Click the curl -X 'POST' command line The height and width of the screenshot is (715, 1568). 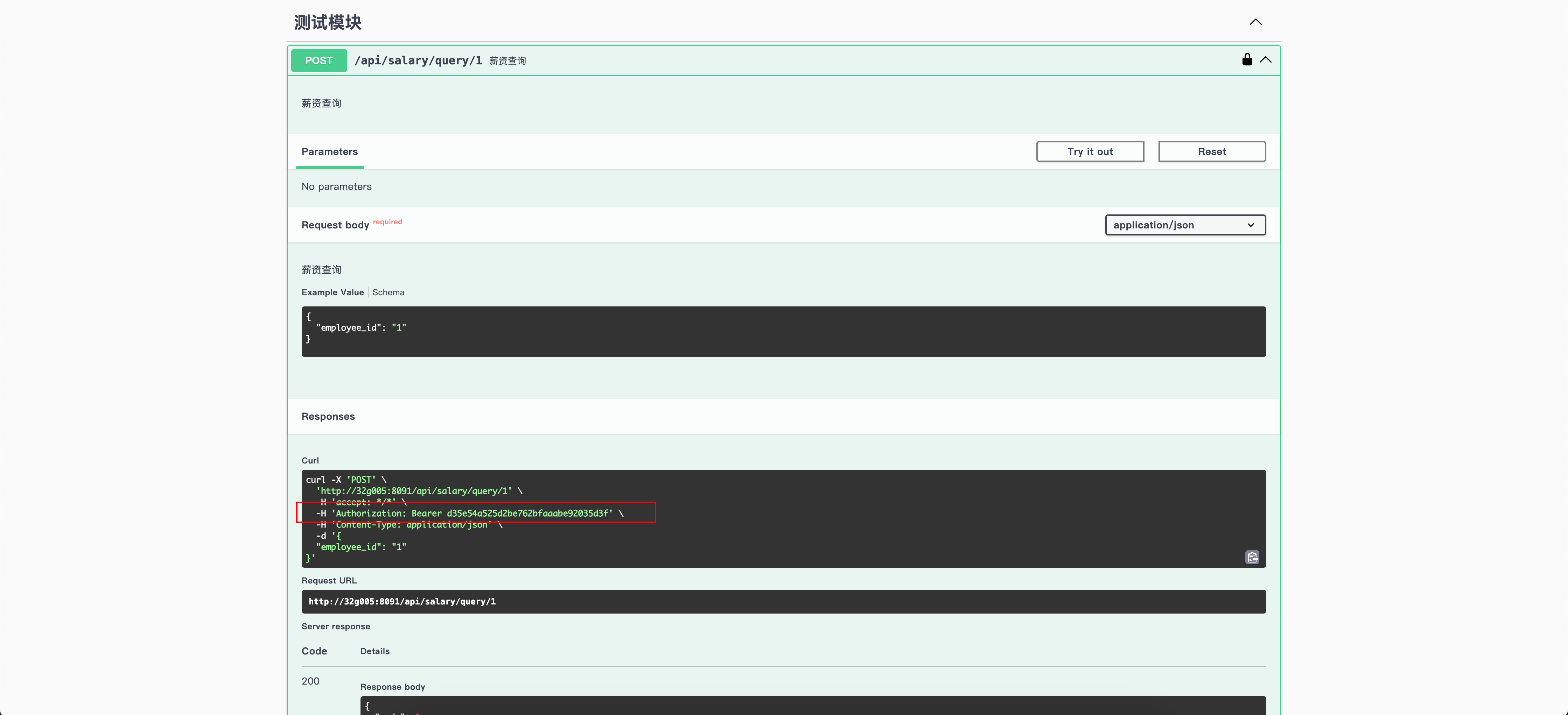(346, 480)
